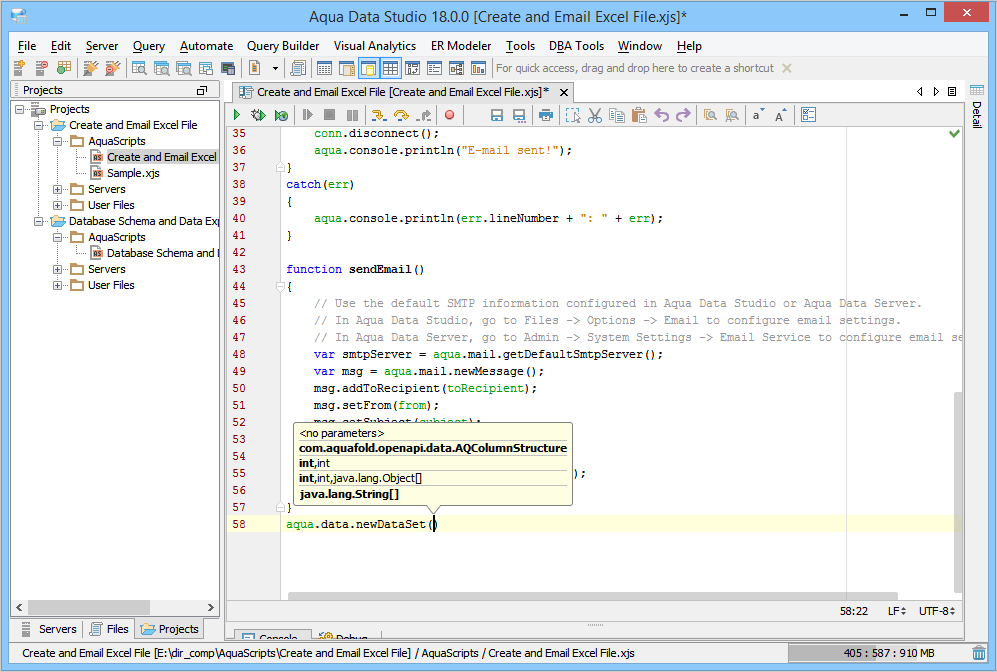
Task: Open the File menu
Action: (x=27, y=46)
